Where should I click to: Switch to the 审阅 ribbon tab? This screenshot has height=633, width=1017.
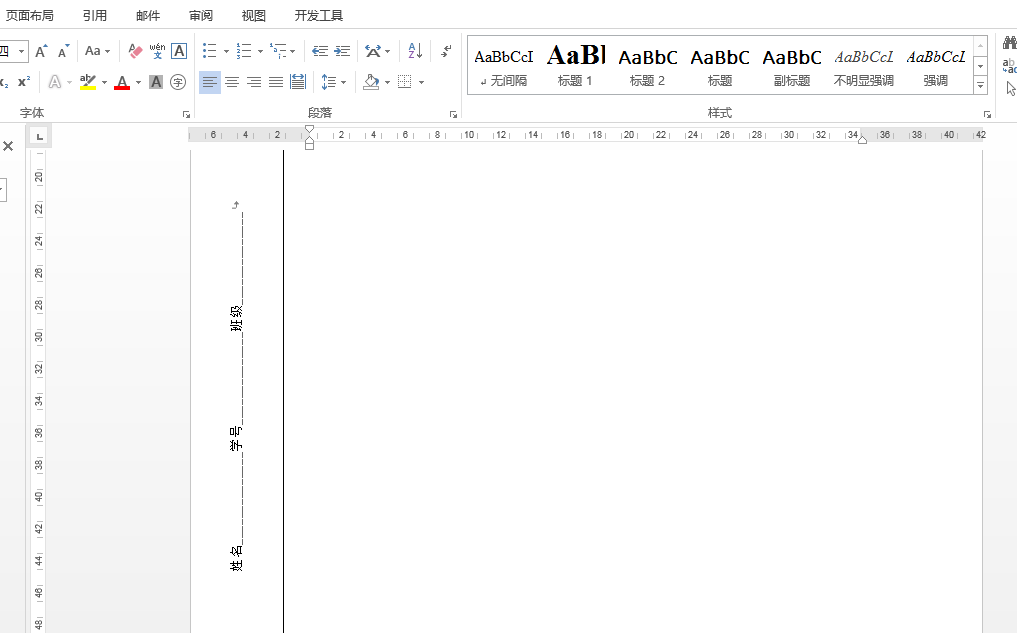(x=200, y=15)
